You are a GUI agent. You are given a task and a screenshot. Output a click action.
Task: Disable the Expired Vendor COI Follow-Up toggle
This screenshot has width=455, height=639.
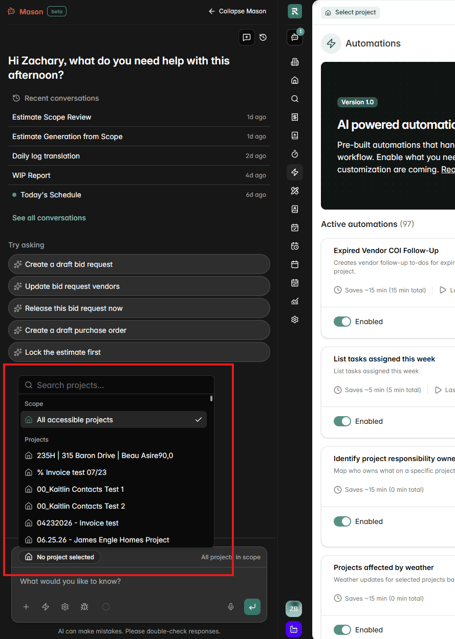(x=342, y=322)
